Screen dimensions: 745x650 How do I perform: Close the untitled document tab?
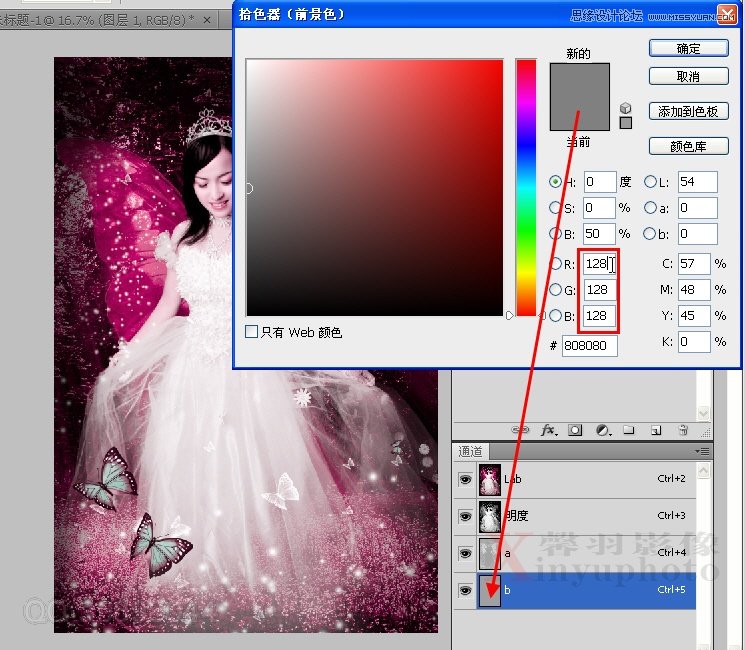(x=207, y=20)
